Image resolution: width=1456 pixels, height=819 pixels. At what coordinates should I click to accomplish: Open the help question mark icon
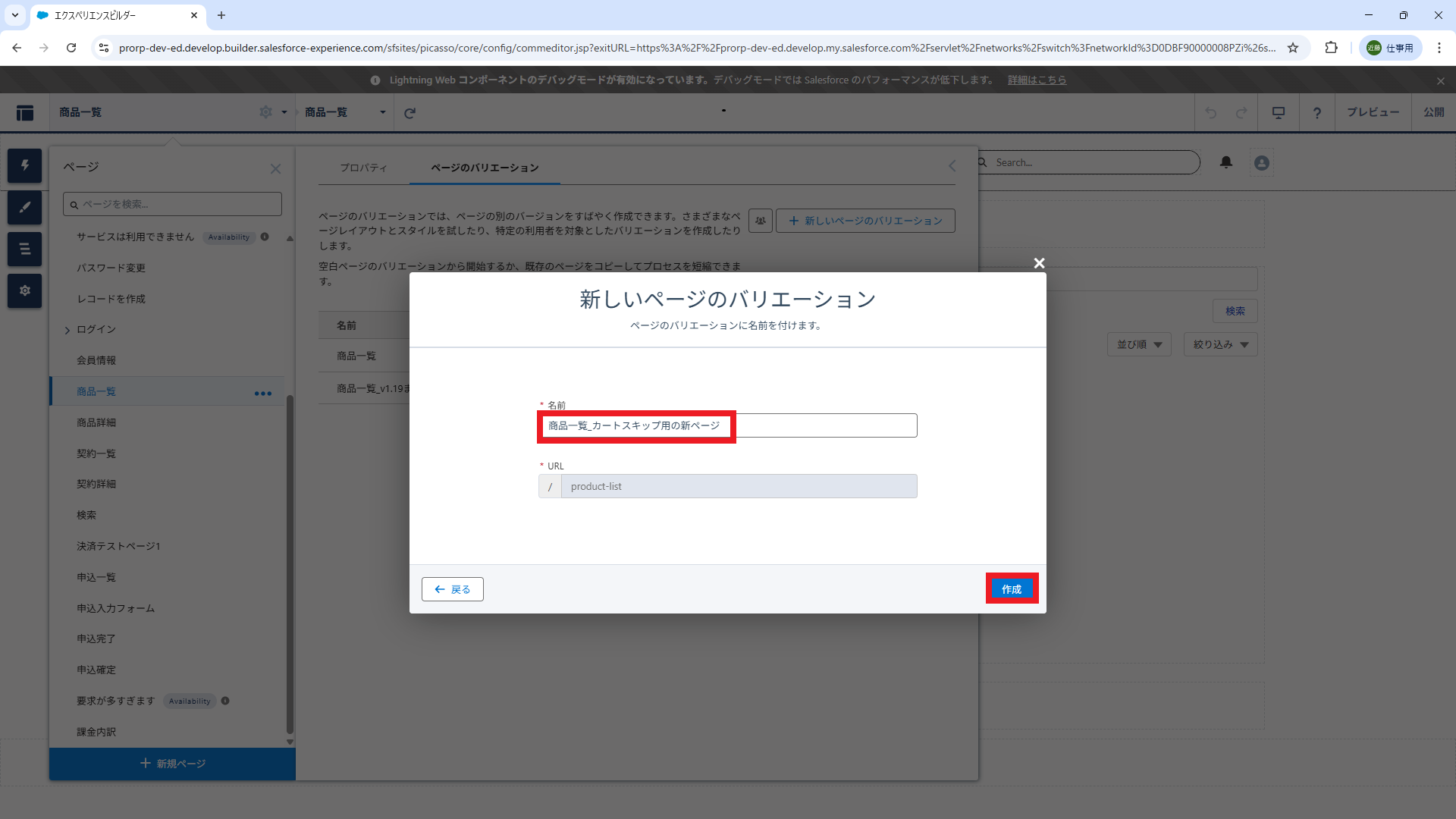pos(1317,113)
